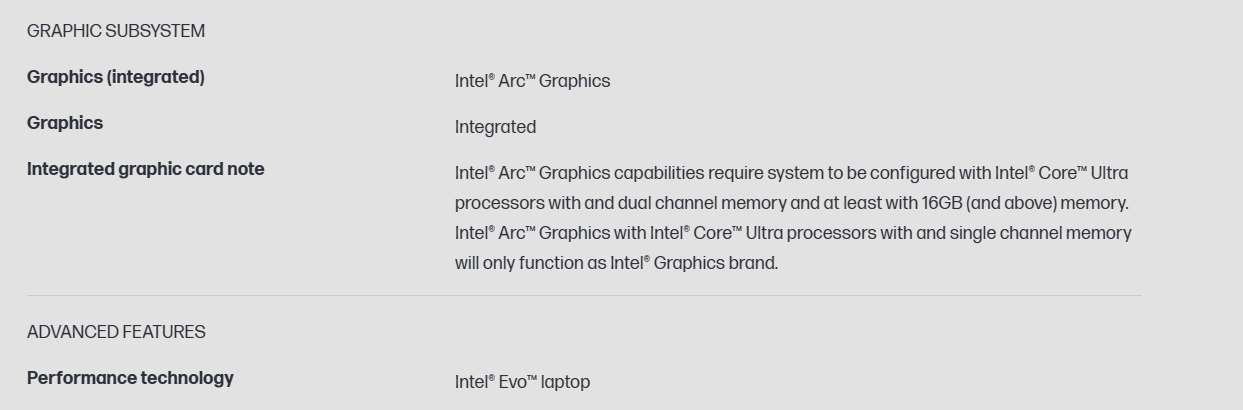Image resolution: width=1243 pixels, height=410 pixels.
Task: Click the ADVANCED FEATURES section heading
Action: 116,332
